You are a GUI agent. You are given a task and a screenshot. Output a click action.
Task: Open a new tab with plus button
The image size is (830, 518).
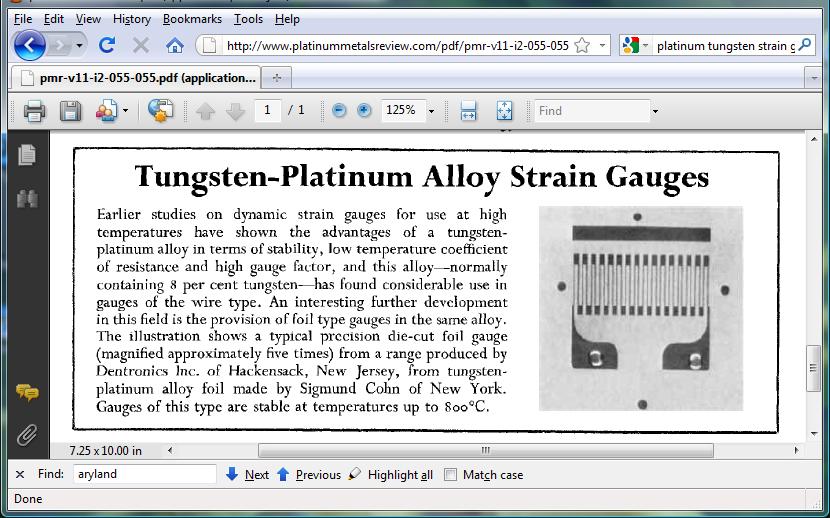point(276,78)
